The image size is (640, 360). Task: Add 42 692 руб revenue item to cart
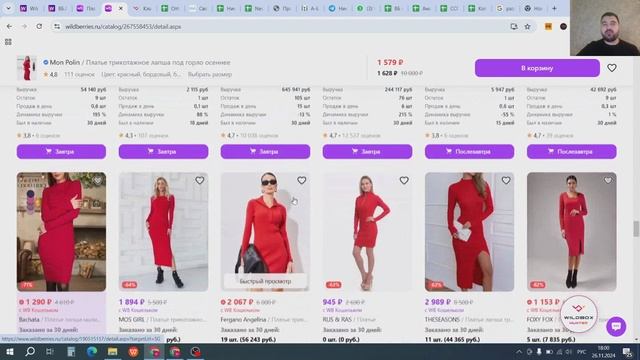coord(571,151)
